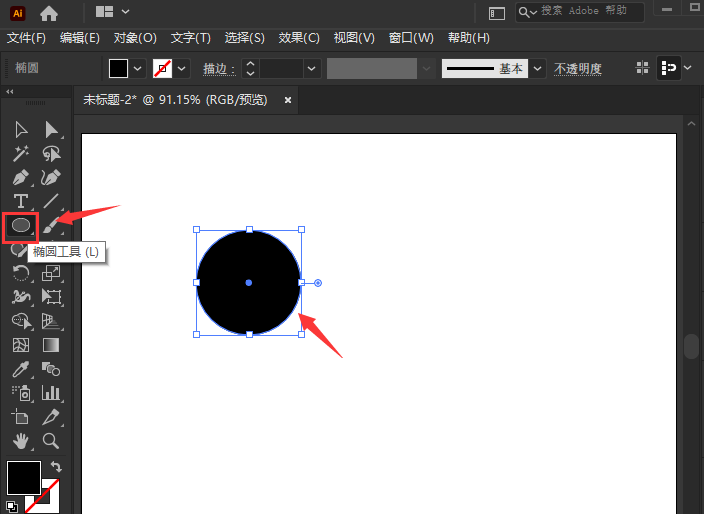Select the Pen tool
704x514 pixels.
click(21, 177)
